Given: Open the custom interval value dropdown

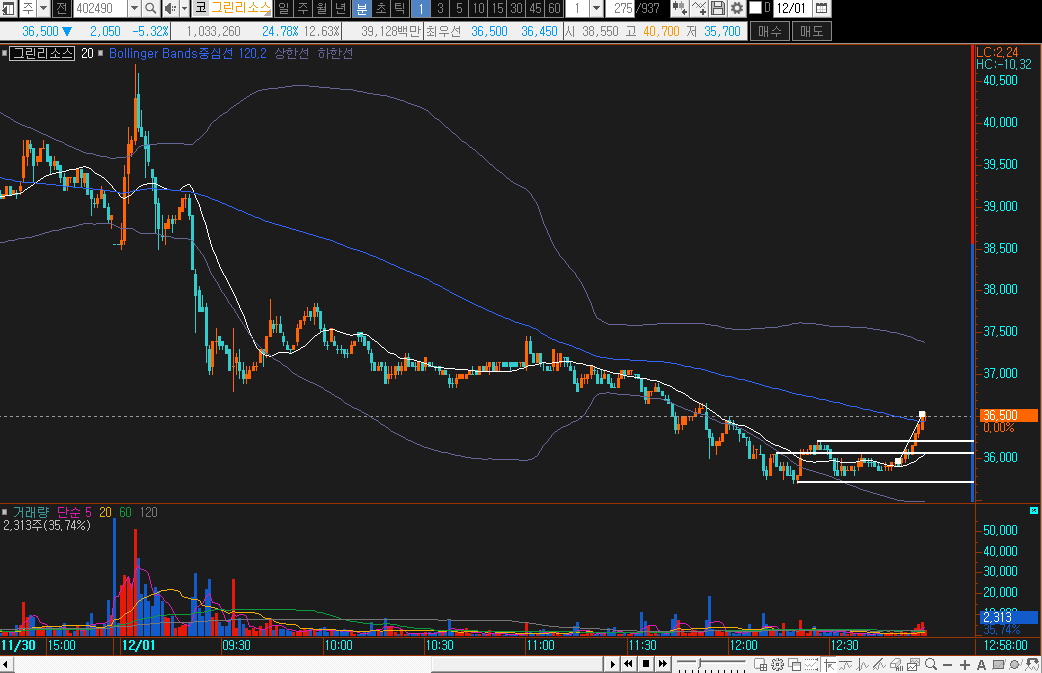Looking at the screenshot, I should click(x=596, y=8).
